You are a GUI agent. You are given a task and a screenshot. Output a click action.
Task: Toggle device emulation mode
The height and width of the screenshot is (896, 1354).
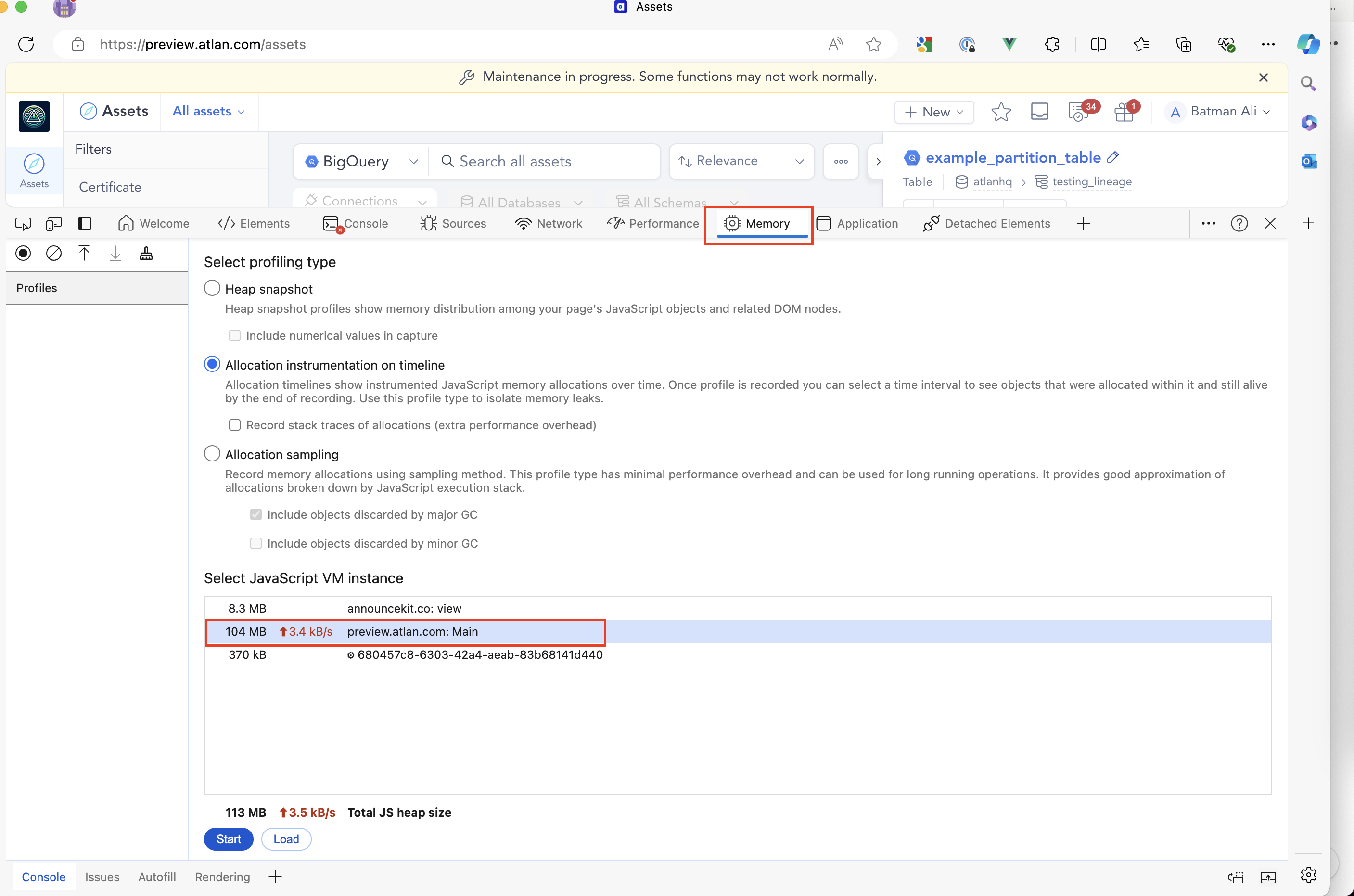53,223
